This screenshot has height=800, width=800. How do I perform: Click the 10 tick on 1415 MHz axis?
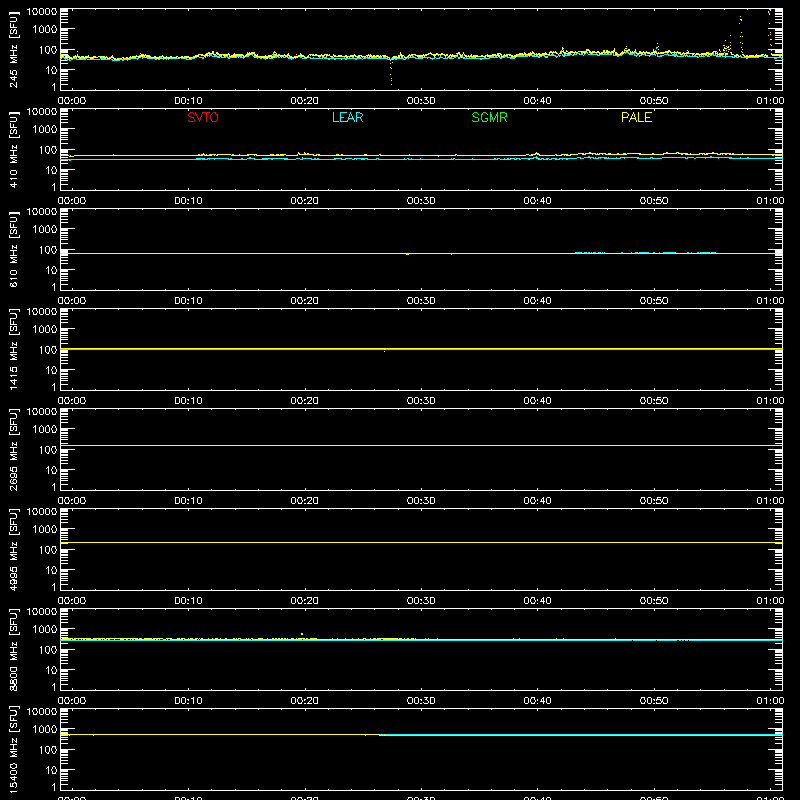(x=52, y=370)
